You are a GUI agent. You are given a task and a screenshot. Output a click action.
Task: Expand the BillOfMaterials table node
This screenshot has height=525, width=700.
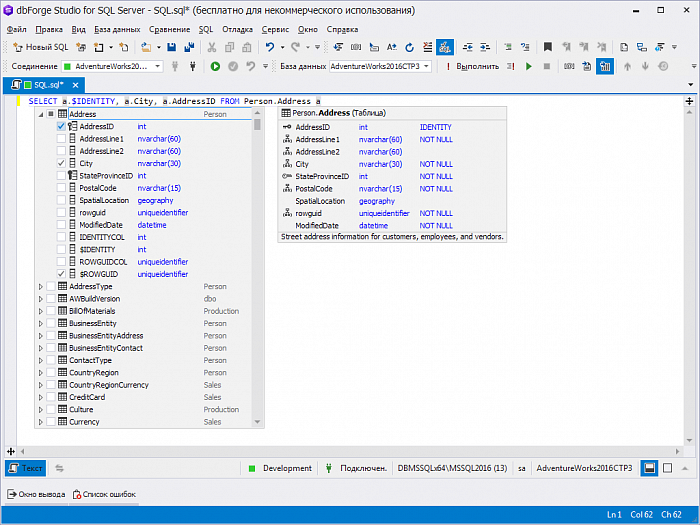tap(41, 311)
